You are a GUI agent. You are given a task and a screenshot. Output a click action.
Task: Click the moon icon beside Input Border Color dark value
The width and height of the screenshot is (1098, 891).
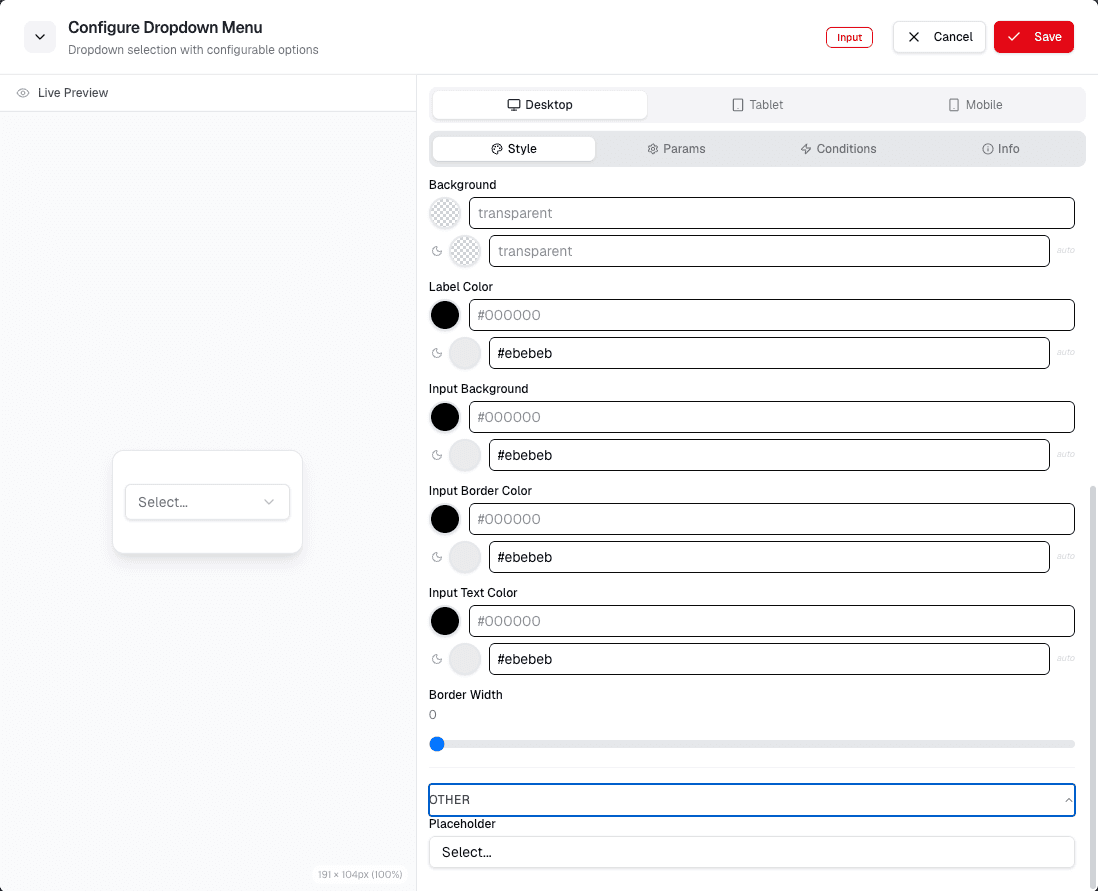click(437, 558)
